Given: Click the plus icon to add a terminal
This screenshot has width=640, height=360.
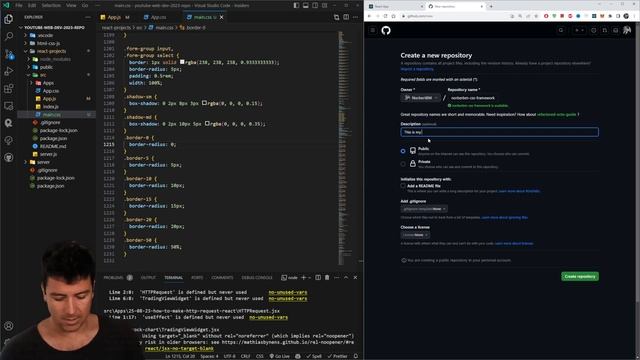Looking at the screenshot, I should point(303,278).
